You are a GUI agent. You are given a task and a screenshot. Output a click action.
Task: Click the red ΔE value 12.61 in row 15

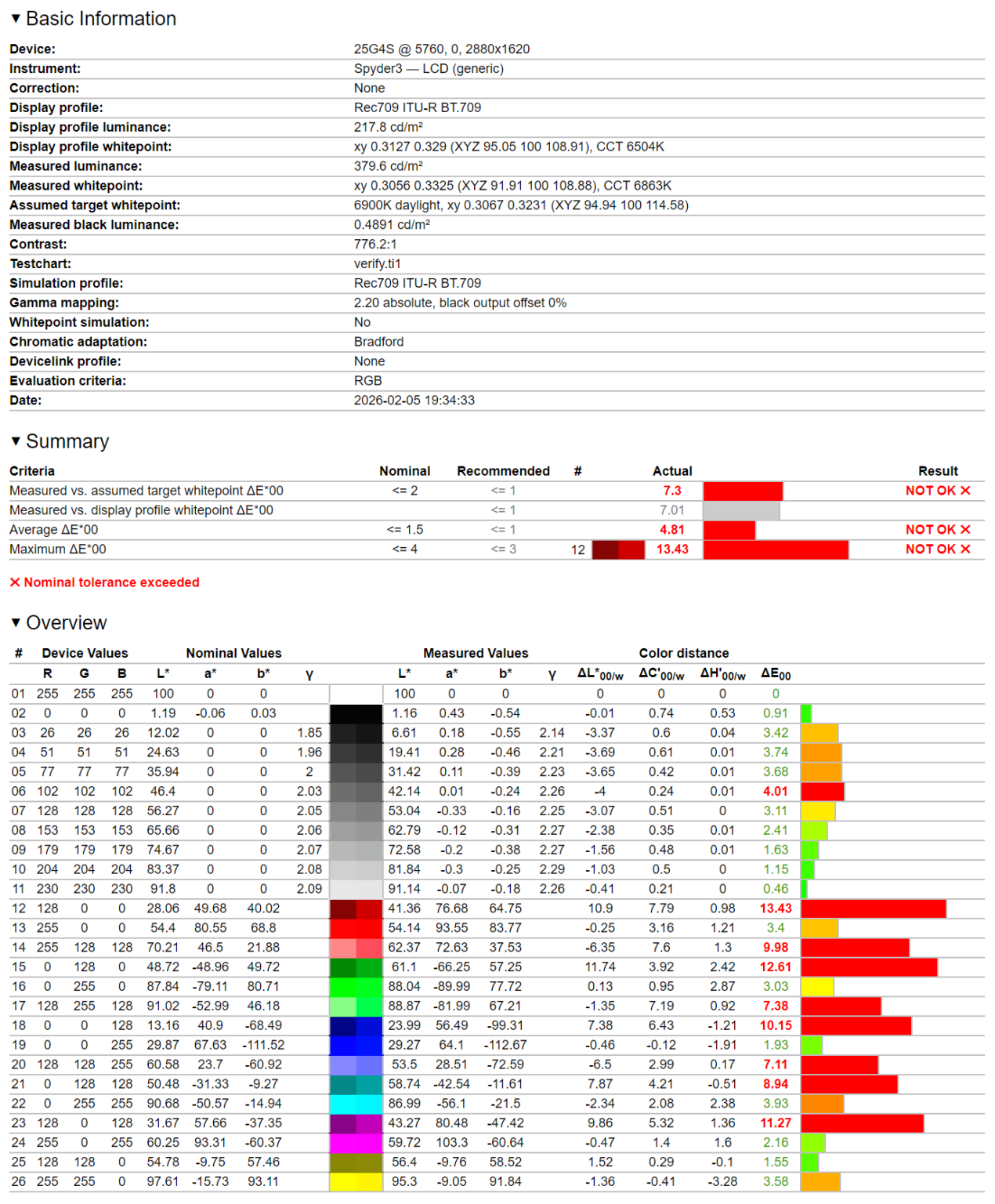point(776,967)
